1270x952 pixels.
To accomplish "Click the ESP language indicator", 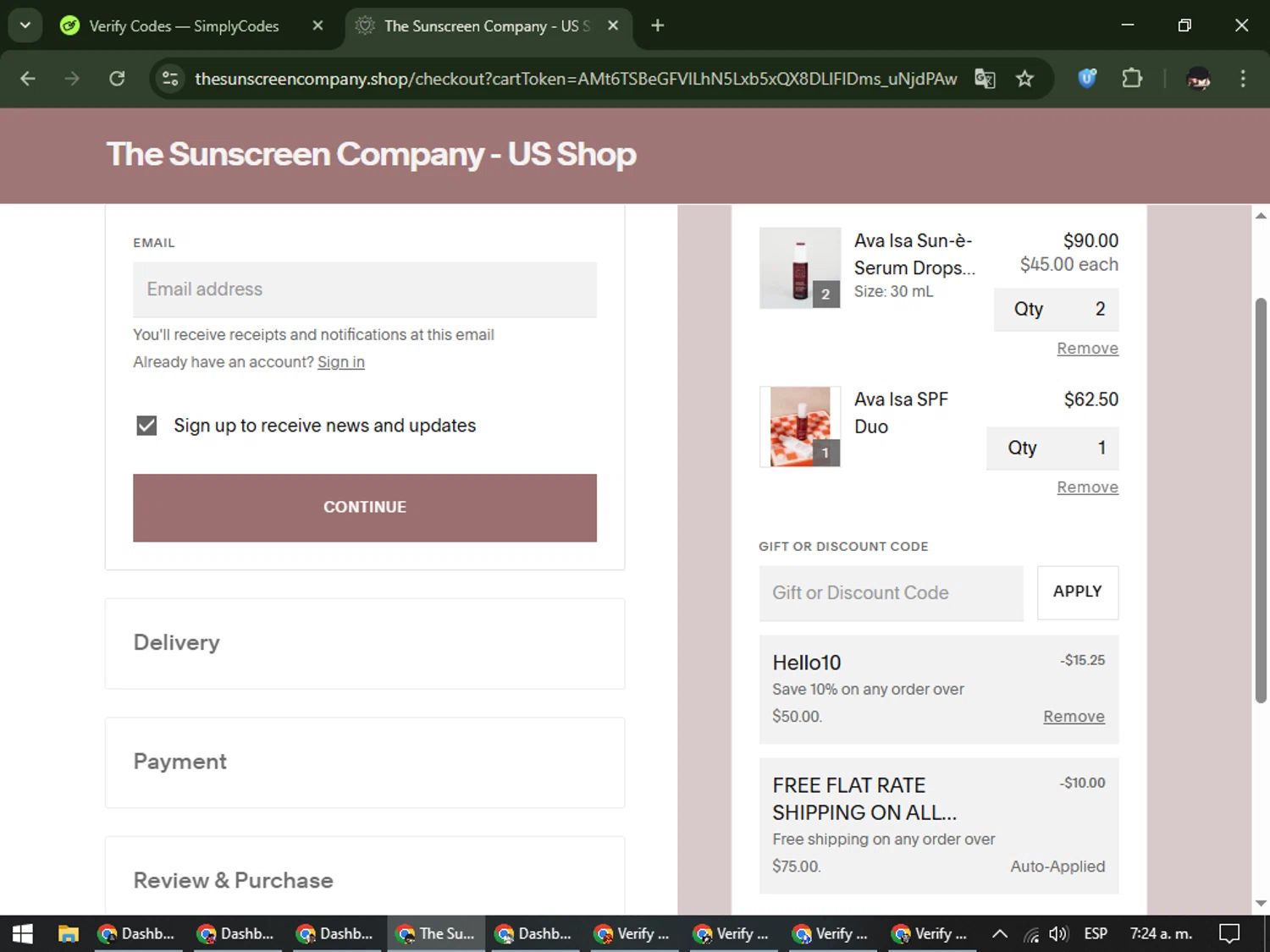I will tap(1096, 934).
